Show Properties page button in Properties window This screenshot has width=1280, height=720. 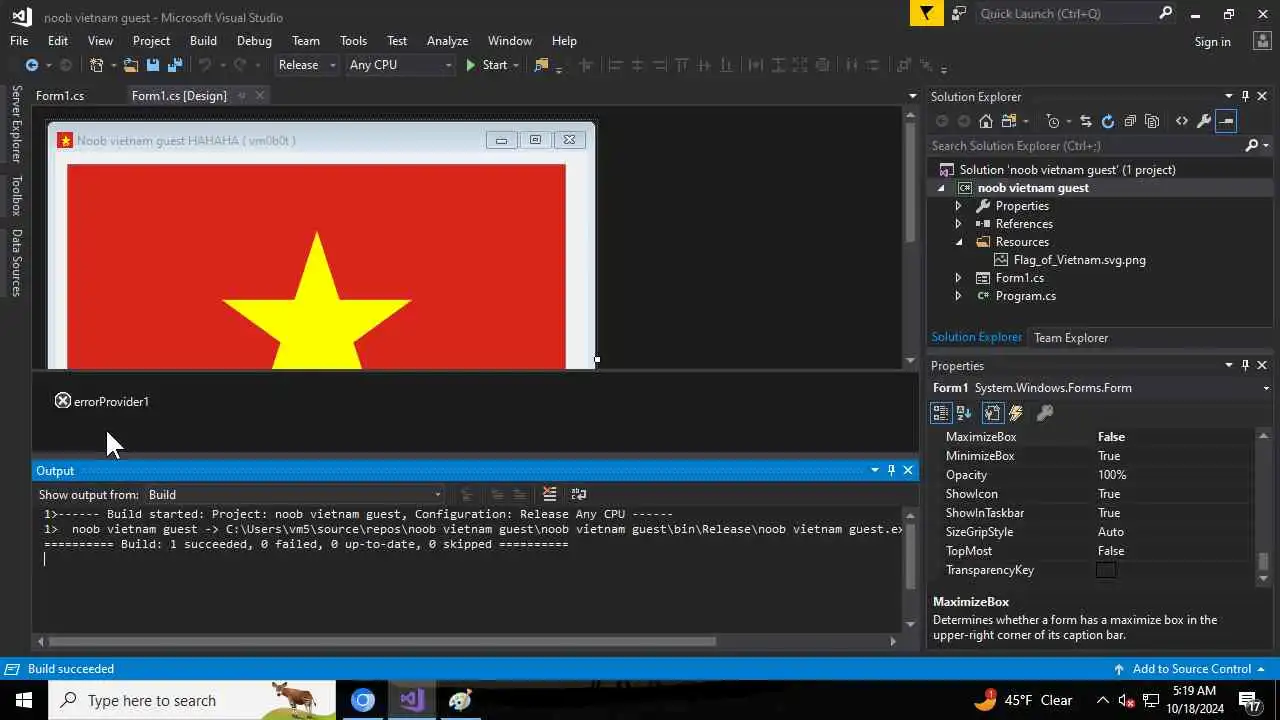992,413
